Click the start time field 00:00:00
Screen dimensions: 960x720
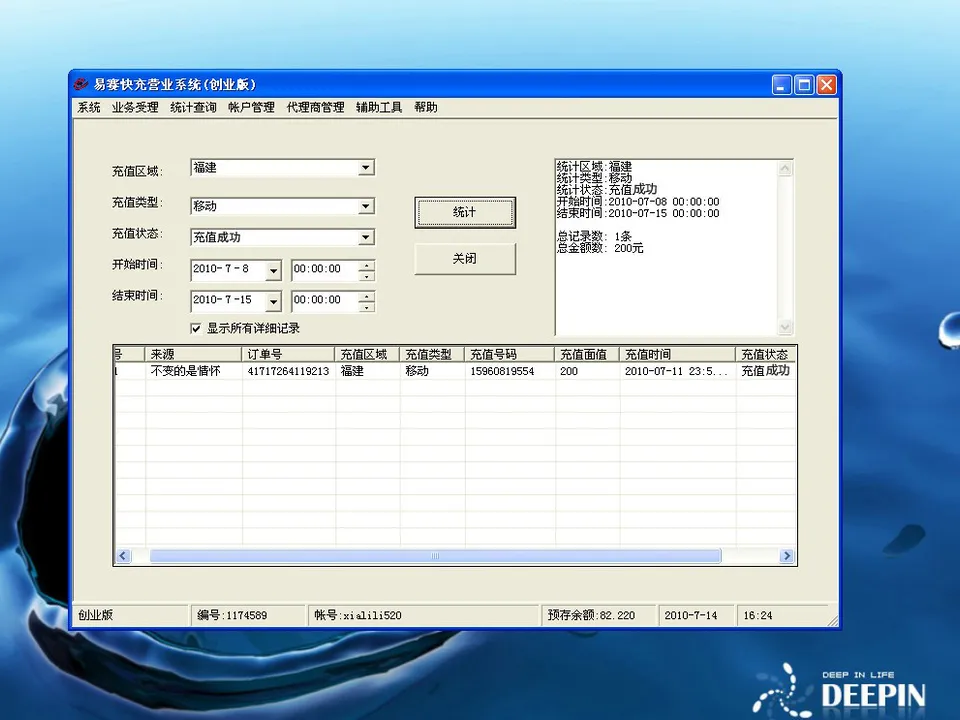[324, 270]
